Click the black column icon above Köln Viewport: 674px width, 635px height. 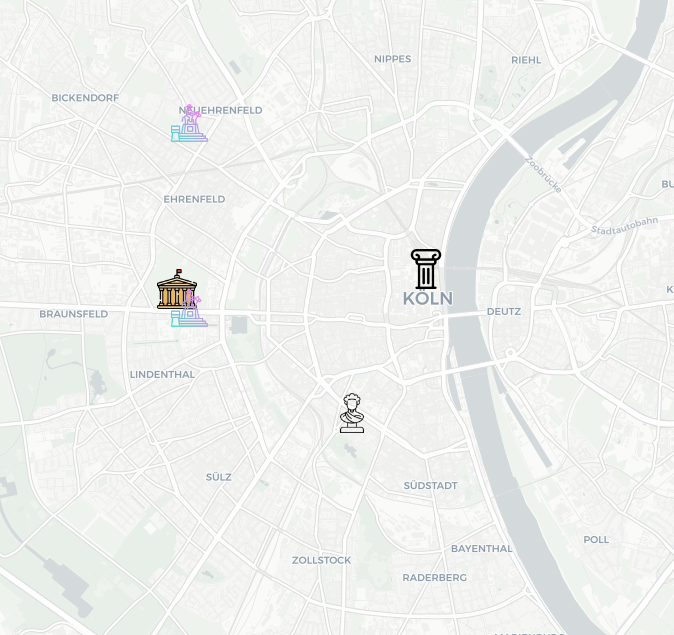click(426, 269)
